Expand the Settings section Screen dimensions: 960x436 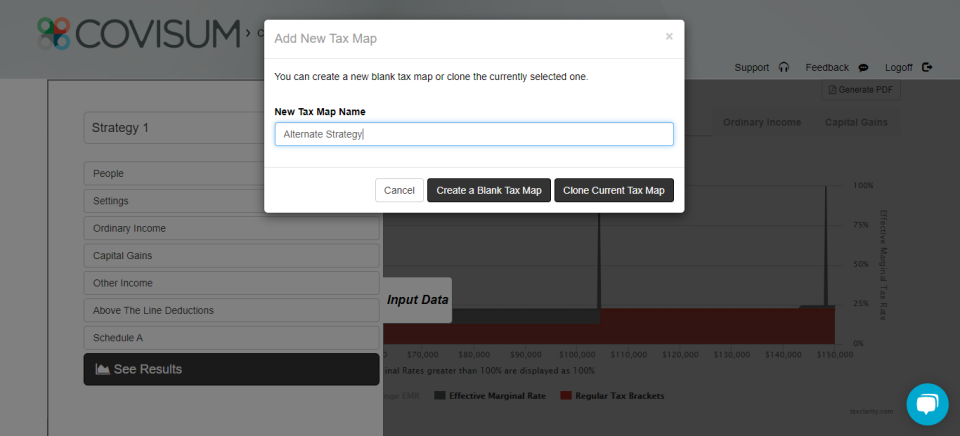coord(231,201)
